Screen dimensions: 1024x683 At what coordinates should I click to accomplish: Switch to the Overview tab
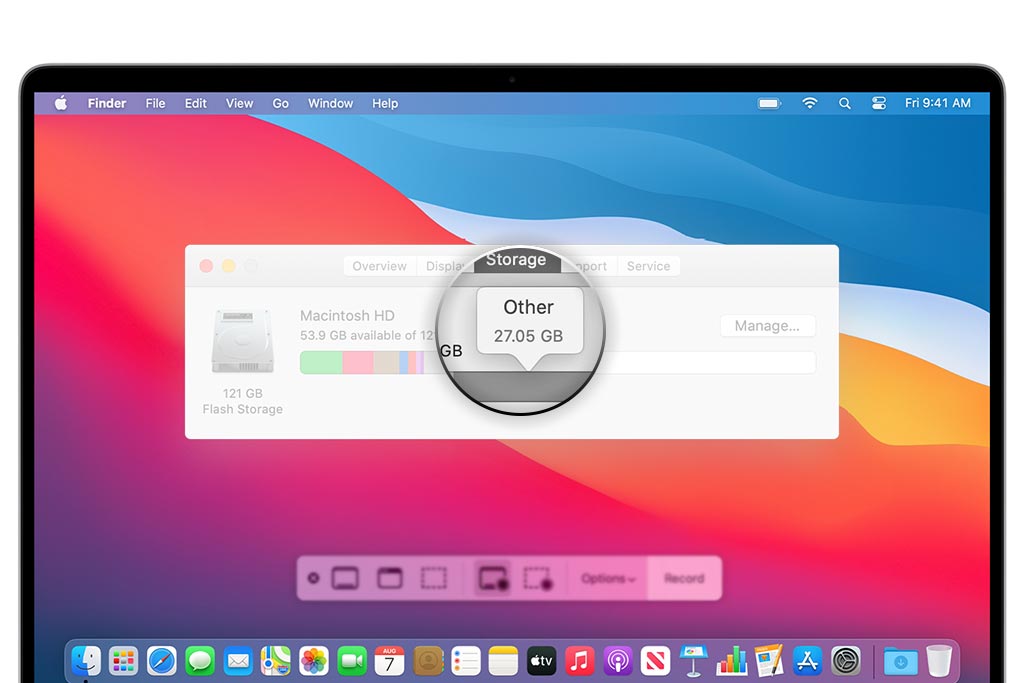coord(379,266)
